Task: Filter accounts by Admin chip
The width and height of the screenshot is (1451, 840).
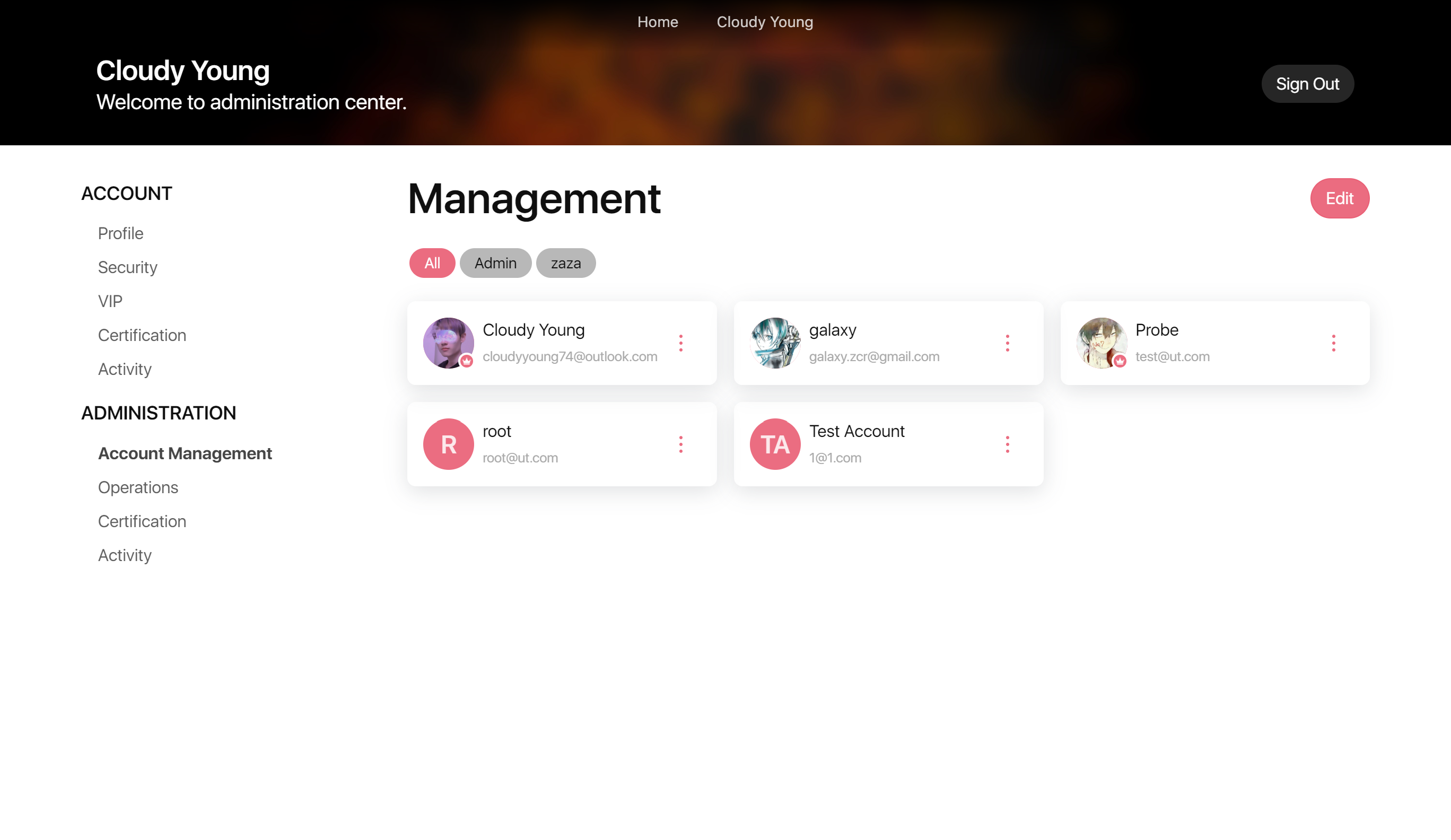Action: (x=495, y=263)
